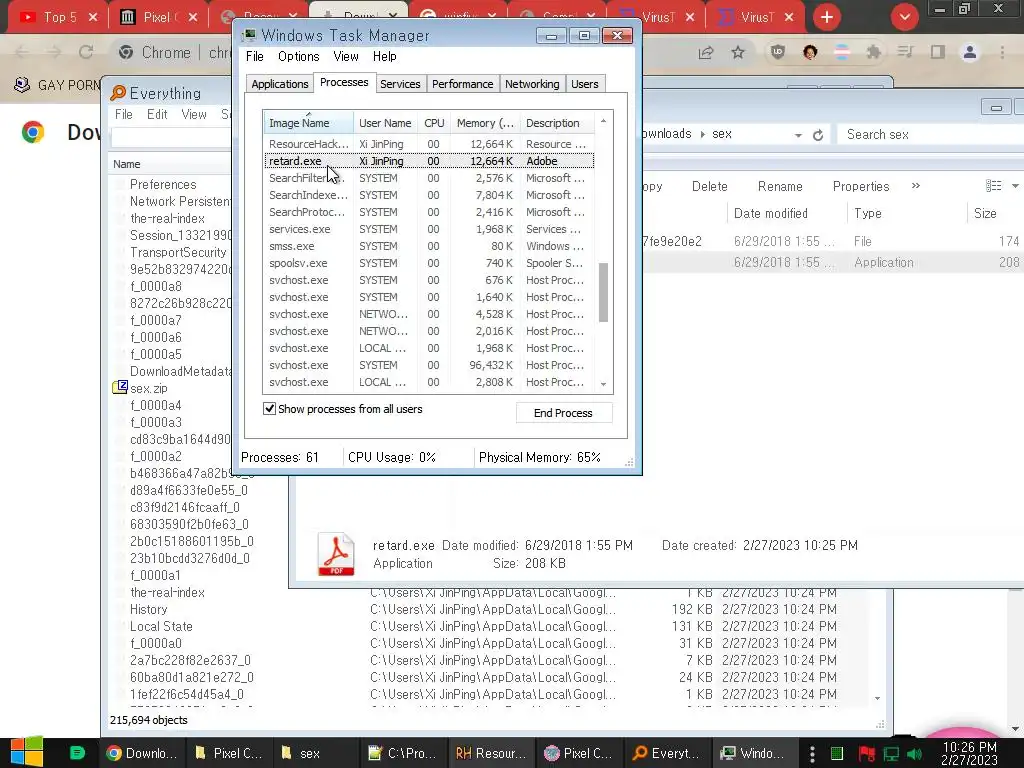Open the uBlock Origin extension icon
Viewport: 1024px width, 768px height.
point(778,52)
